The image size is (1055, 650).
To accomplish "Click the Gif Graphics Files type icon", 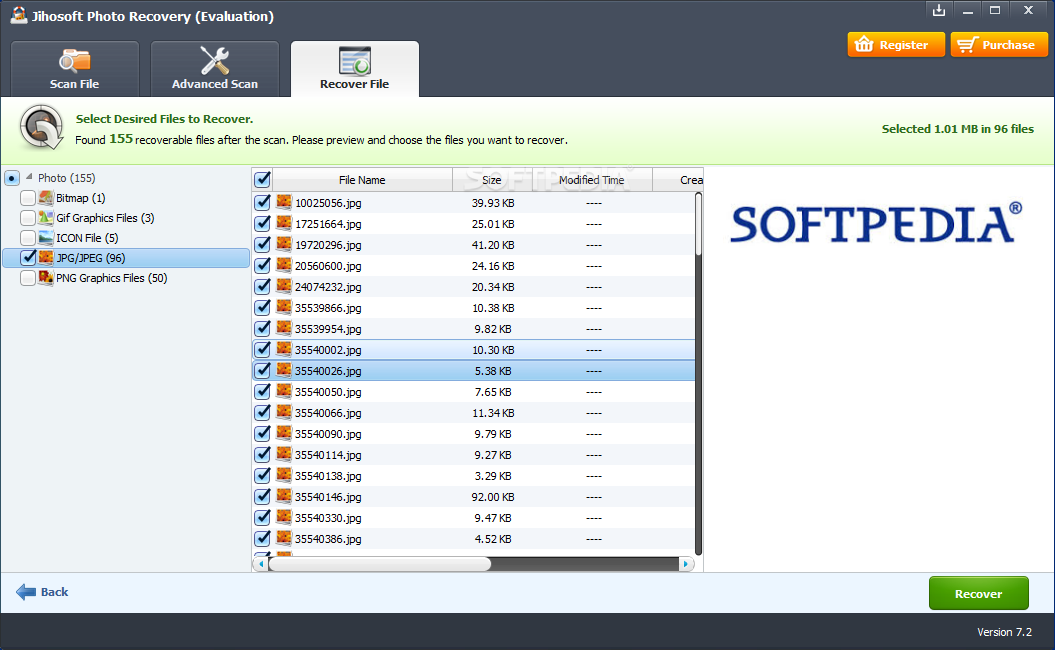I will click(x=46, y=218).
